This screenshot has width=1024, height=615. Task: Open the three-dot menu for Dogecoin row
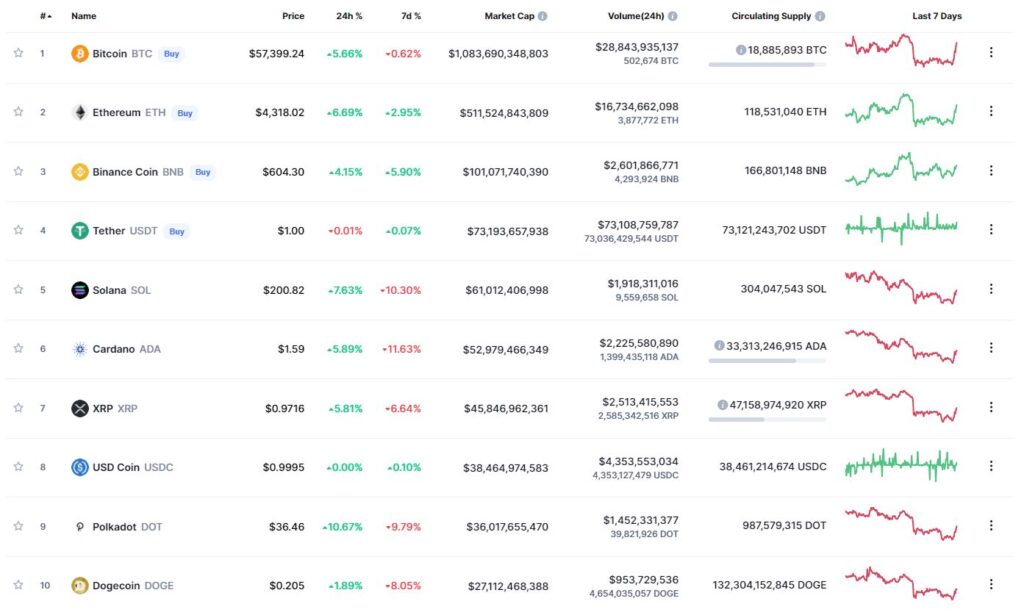[991, 584]
